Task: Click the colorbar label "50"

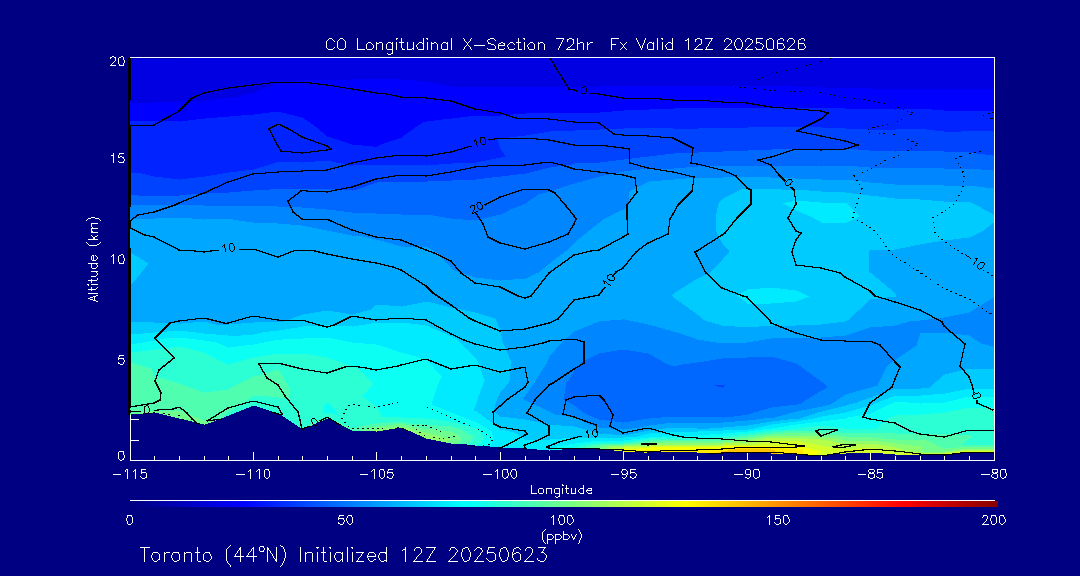Action: (345, 520)
